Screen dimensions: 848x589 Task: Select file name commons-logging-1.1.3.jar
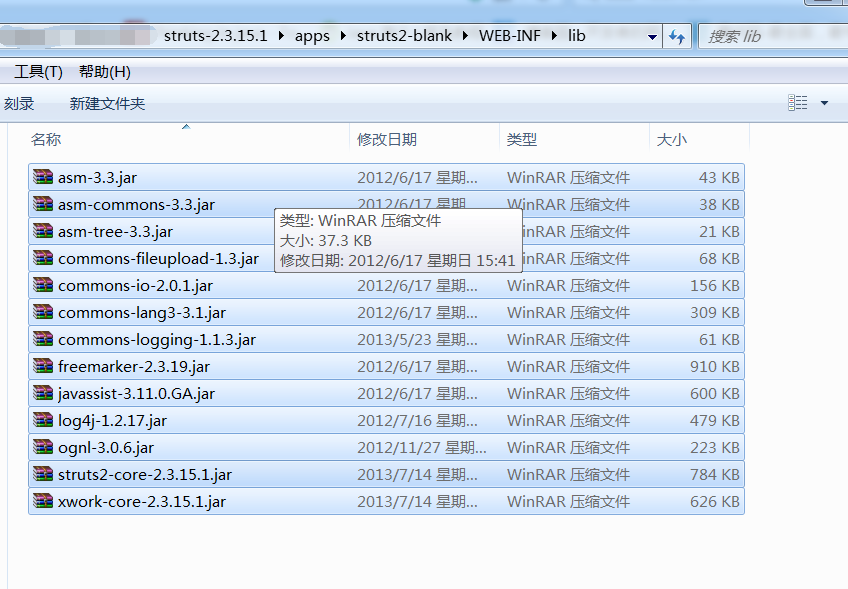click(x=157, y=340)
